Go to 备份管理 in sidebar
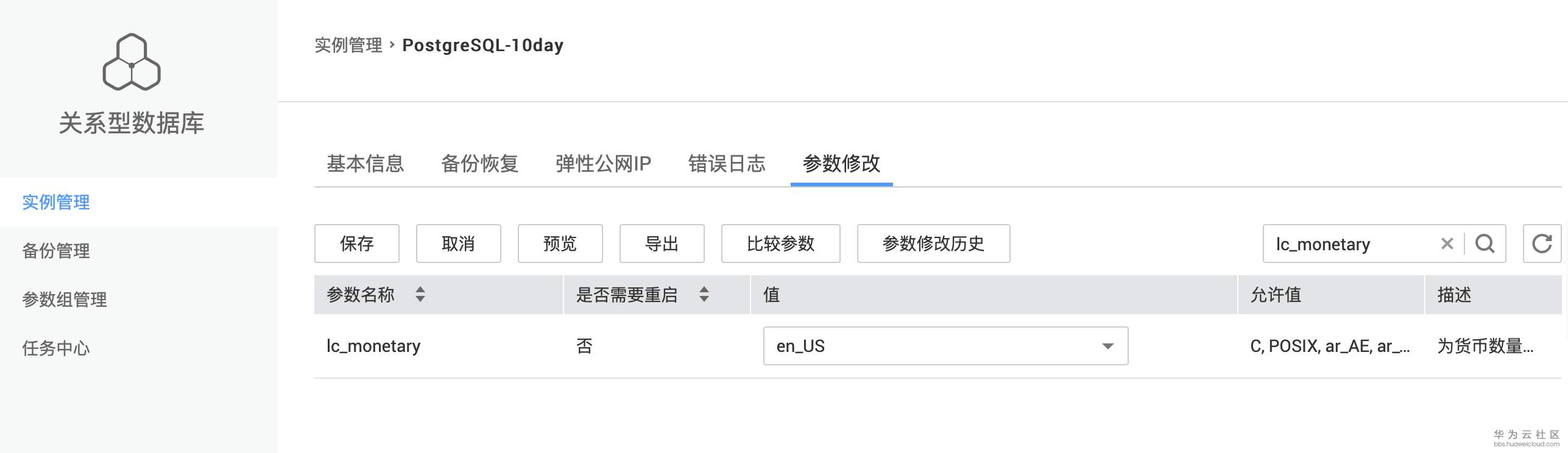Screen dimensions: 1568x453 click(x=56, y=251)
